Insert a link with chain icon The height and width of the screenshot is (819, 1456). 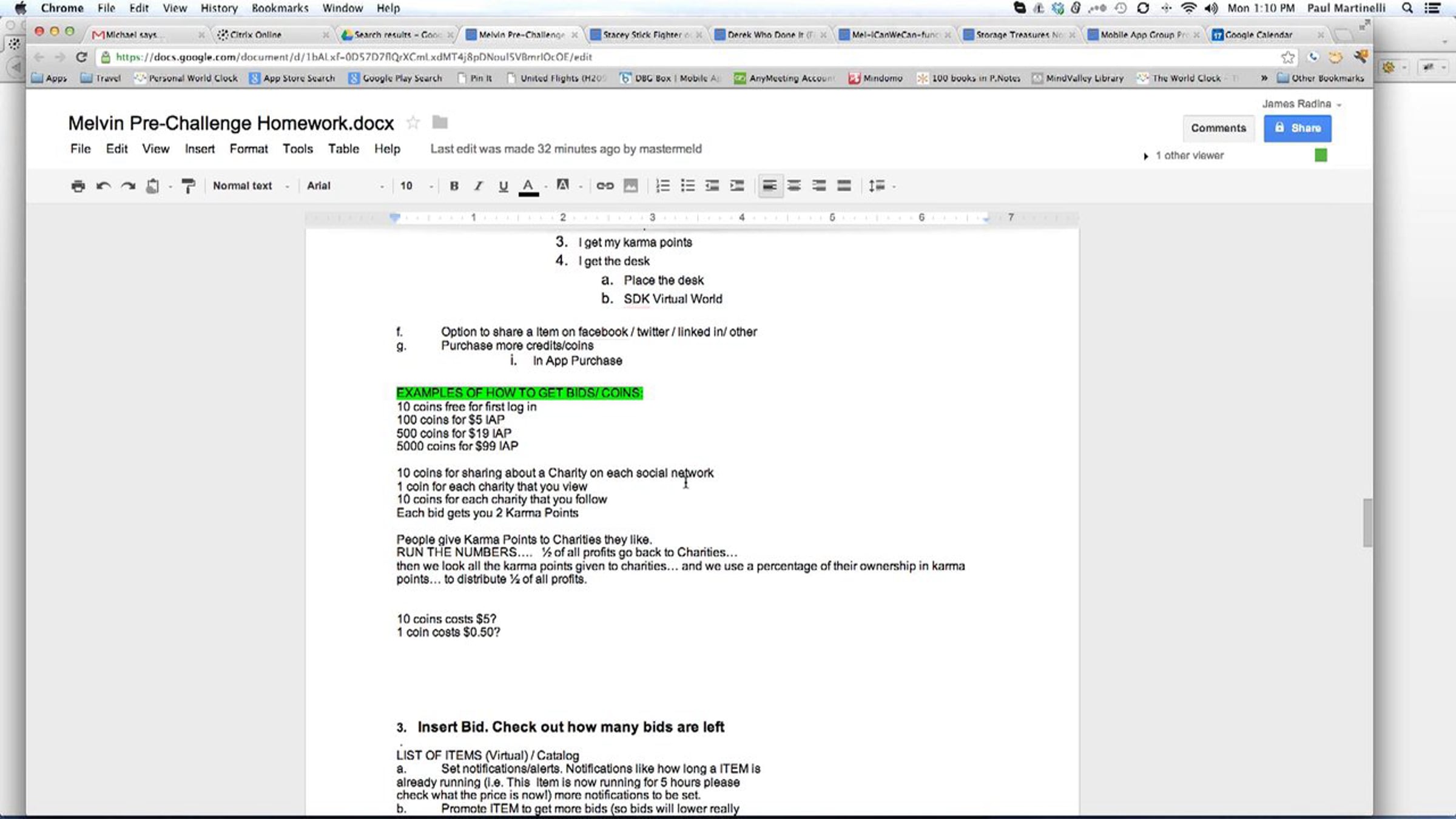pyautogui.click(x=605, y=186)
